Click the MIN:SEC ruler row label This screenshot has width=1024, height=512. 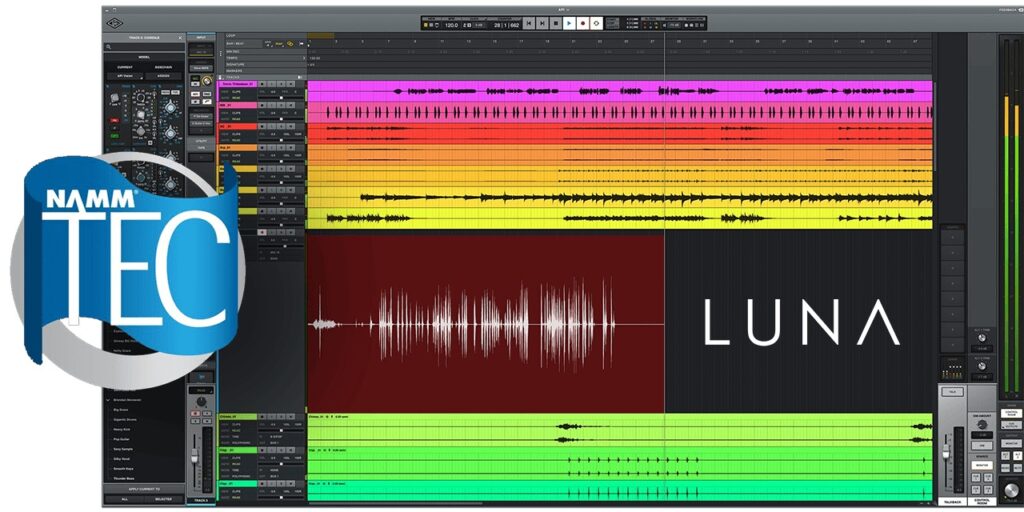232,52
